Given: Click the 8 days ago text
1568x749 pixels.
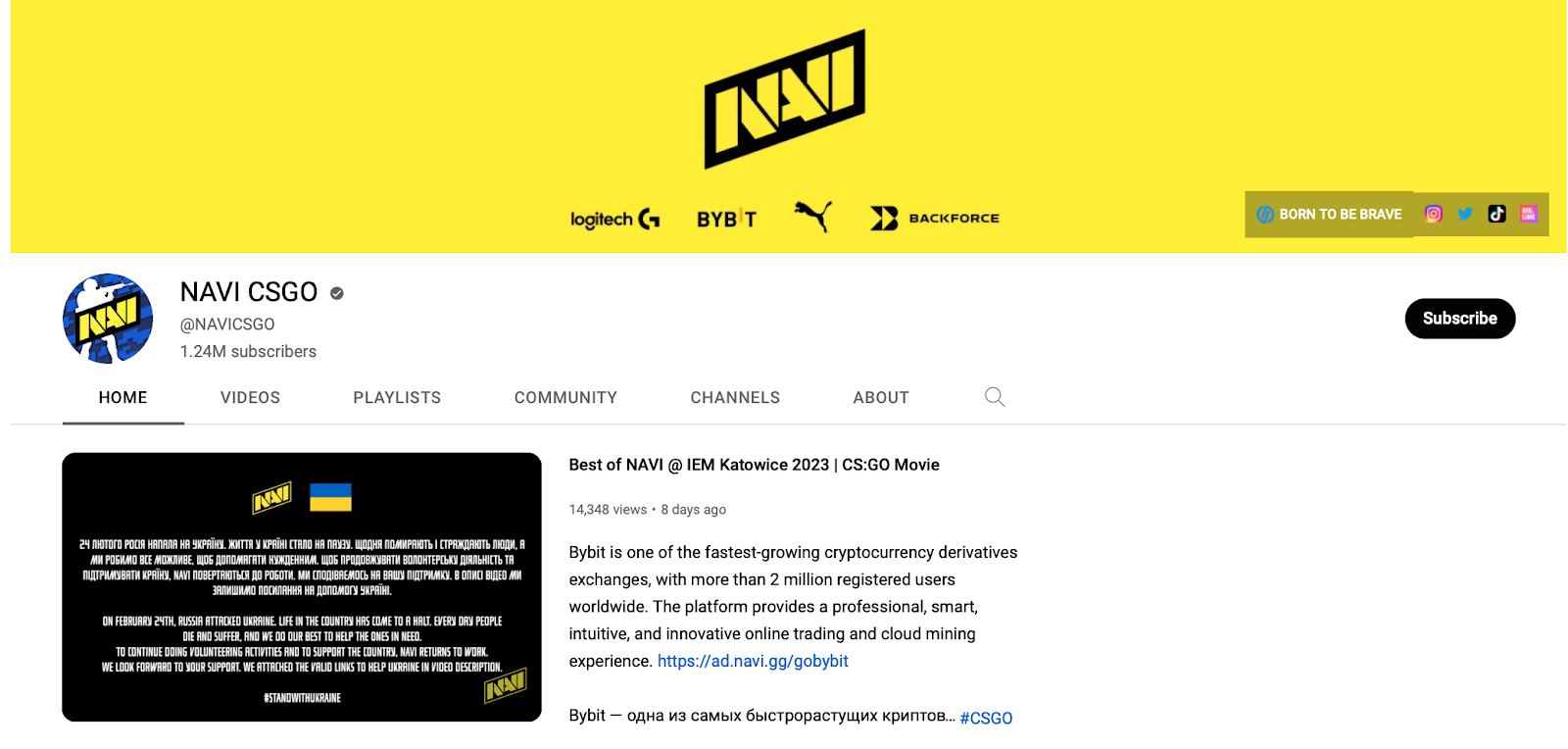Looking at the screenshot, I should click(x=694, y=510).
